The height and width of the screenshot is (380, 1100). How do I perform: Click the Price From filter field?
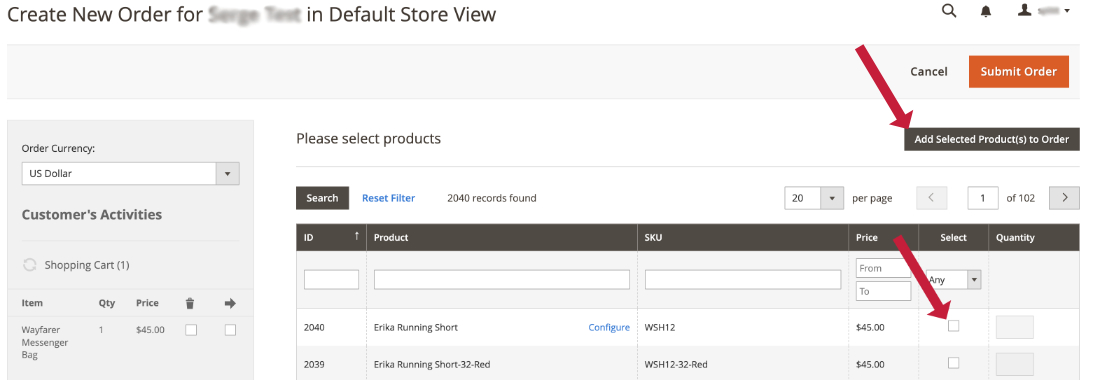click(883, 269)
